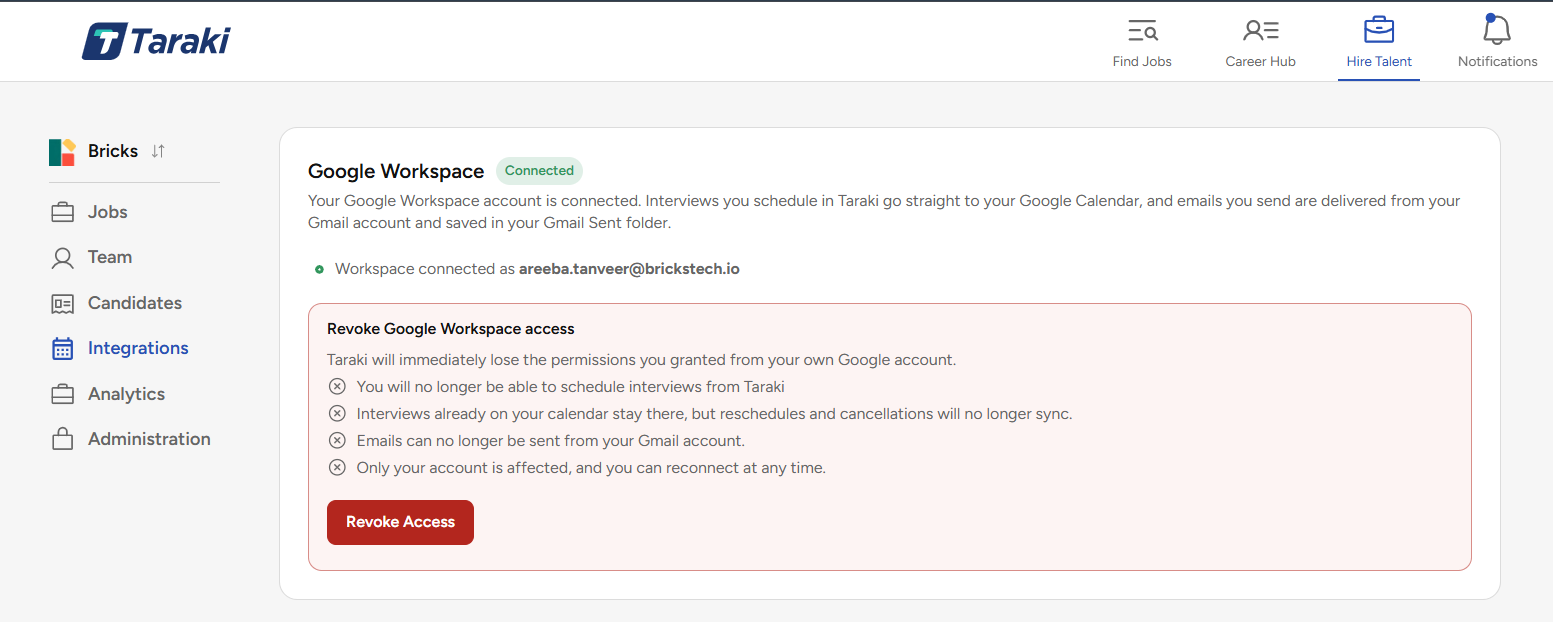Click the 'Career Hub' label in top navigation

[1260, 62]
